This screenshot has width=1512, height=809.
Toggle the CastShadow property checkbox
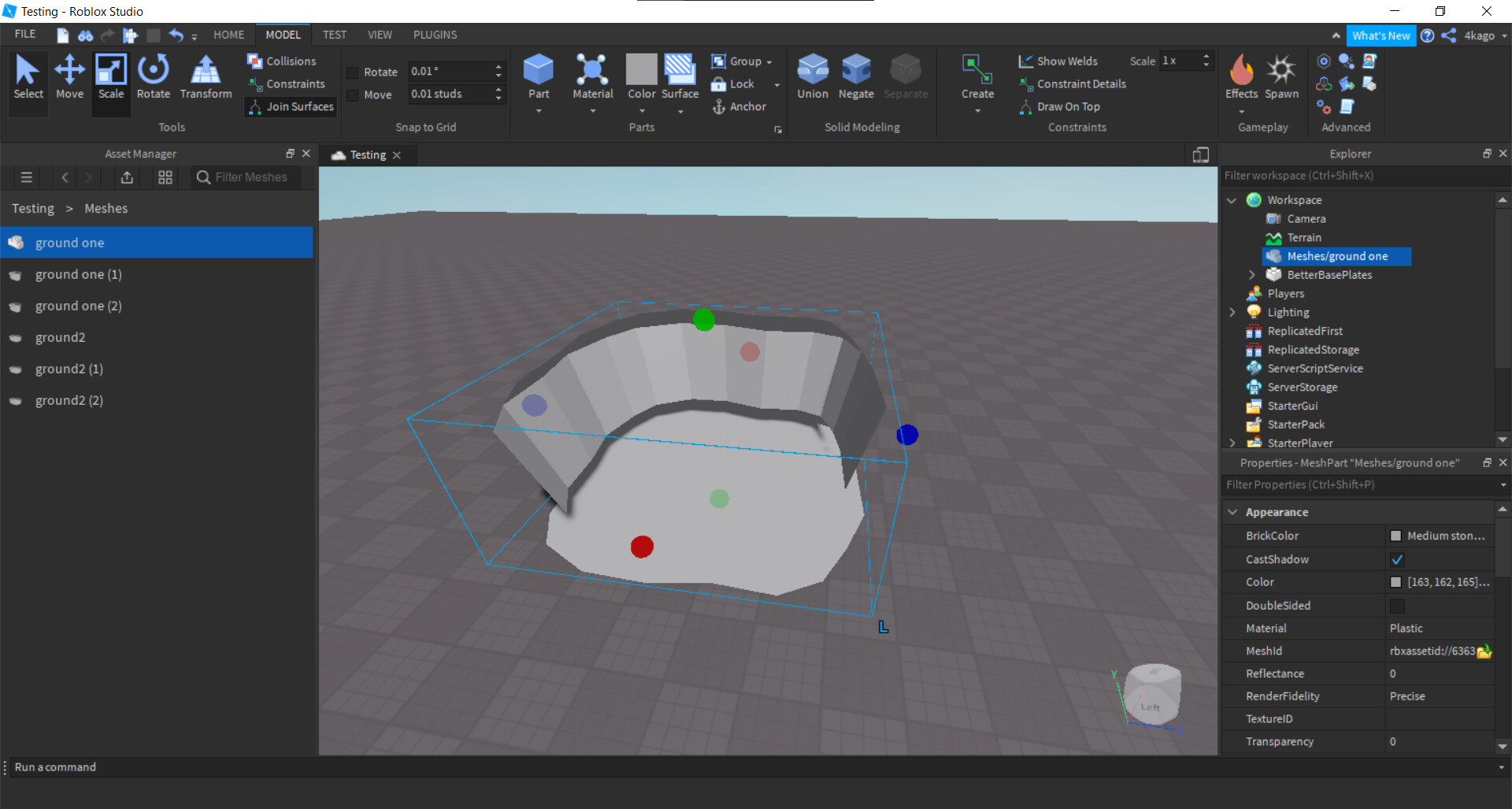tap(1397, 559)
